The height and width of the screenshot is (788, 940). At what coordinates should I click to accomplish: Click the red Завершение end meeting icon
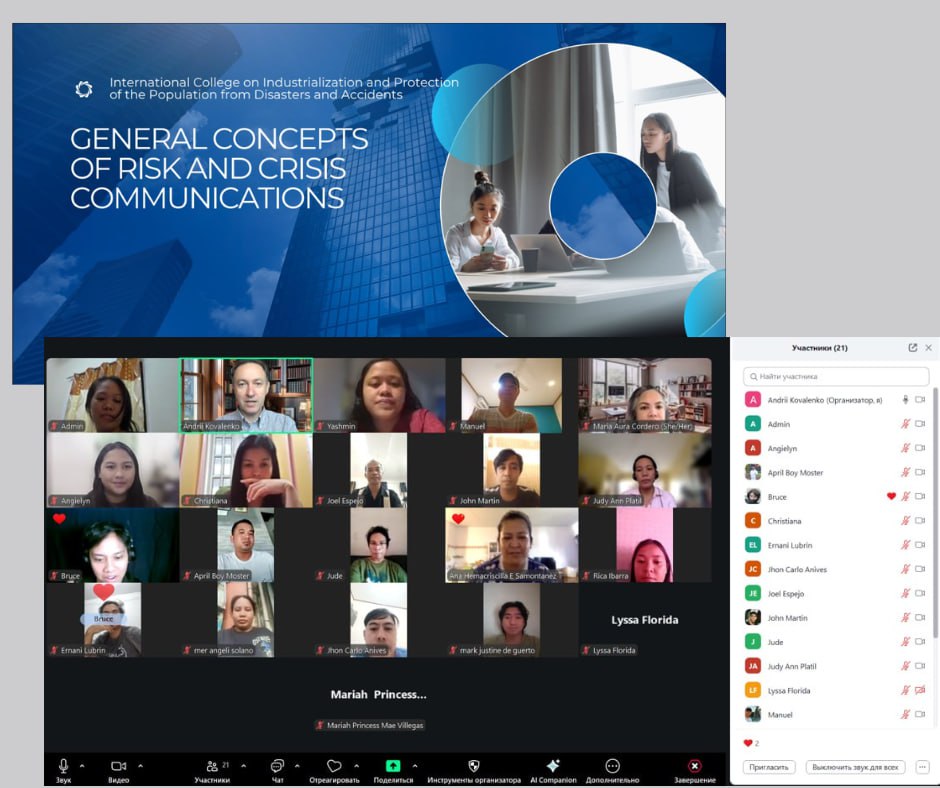[694, 765]
